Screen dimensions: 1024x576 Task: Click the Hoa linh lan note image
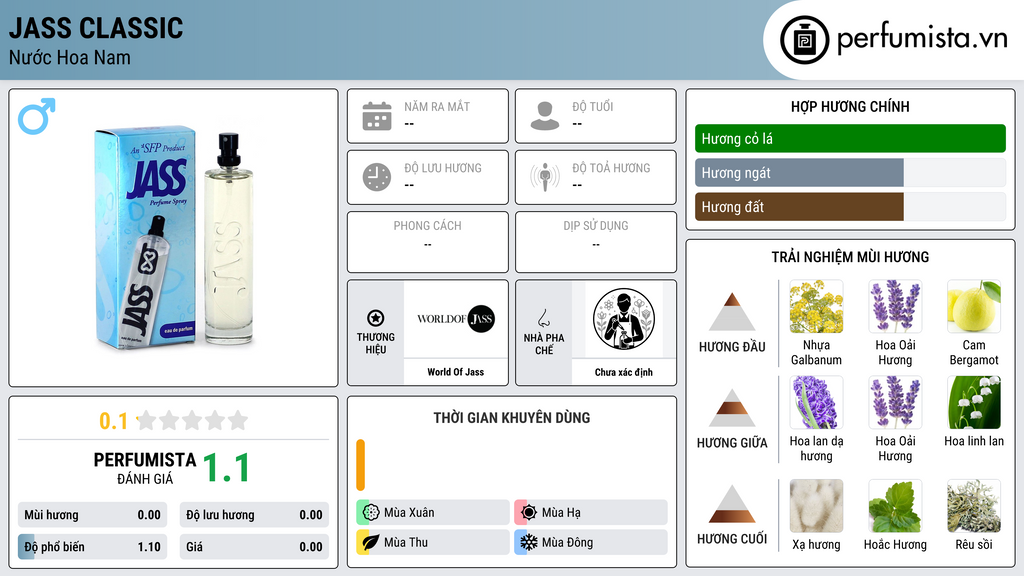click(x=974, y=402)
